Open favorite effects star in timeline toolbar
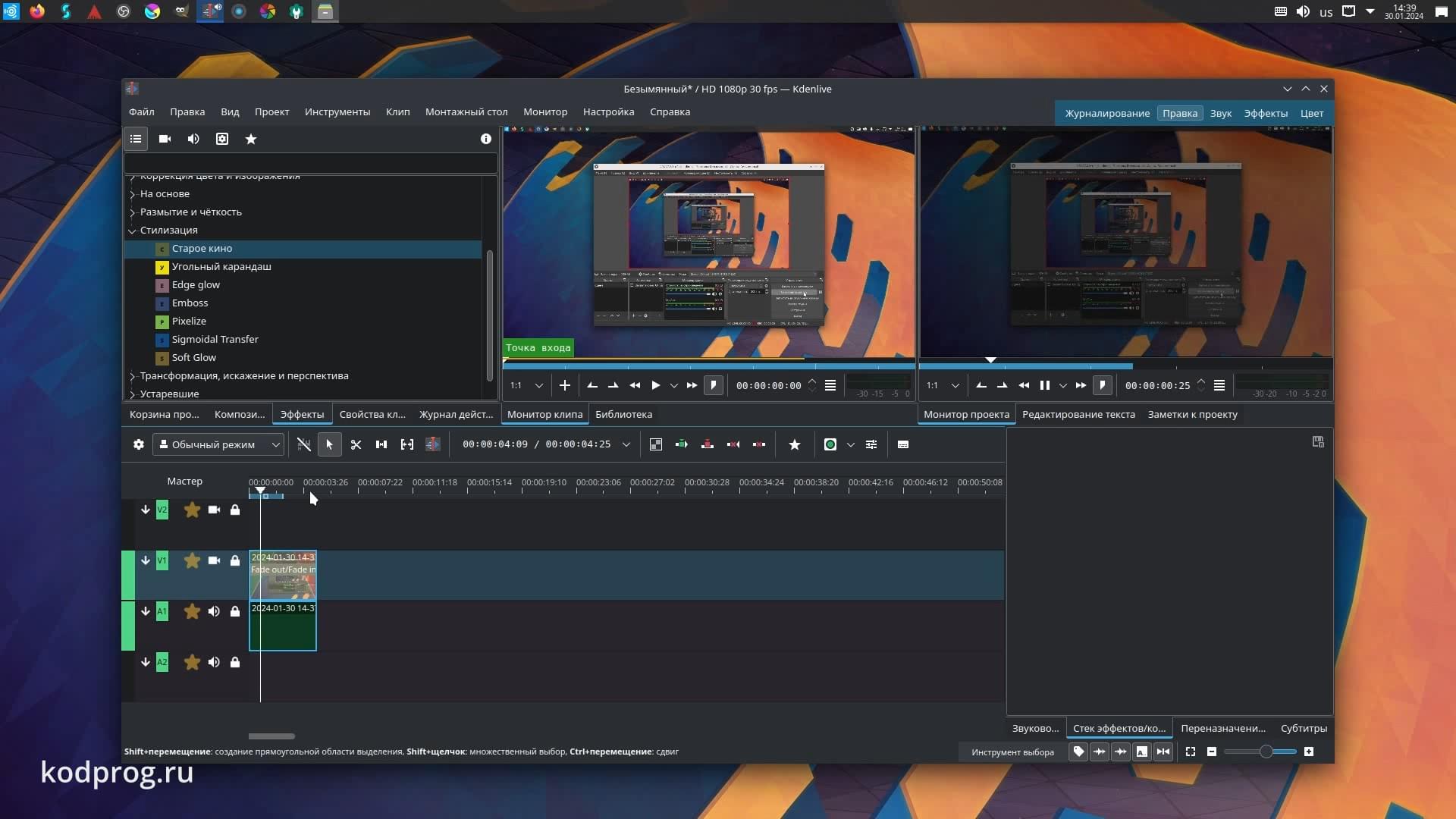The image size is (1456, 819). tap(795, 444)
